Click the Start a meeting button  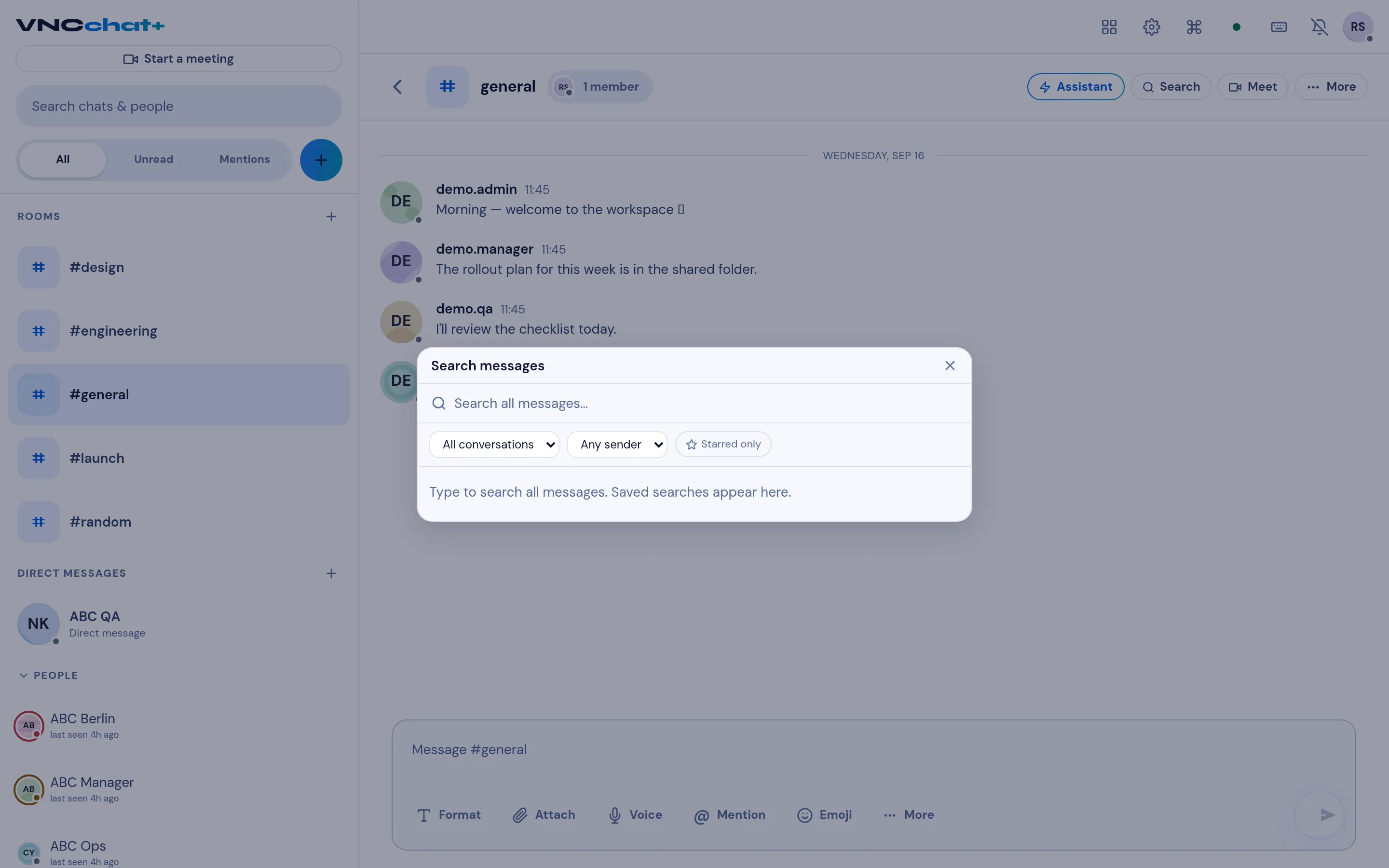(178, 59)
